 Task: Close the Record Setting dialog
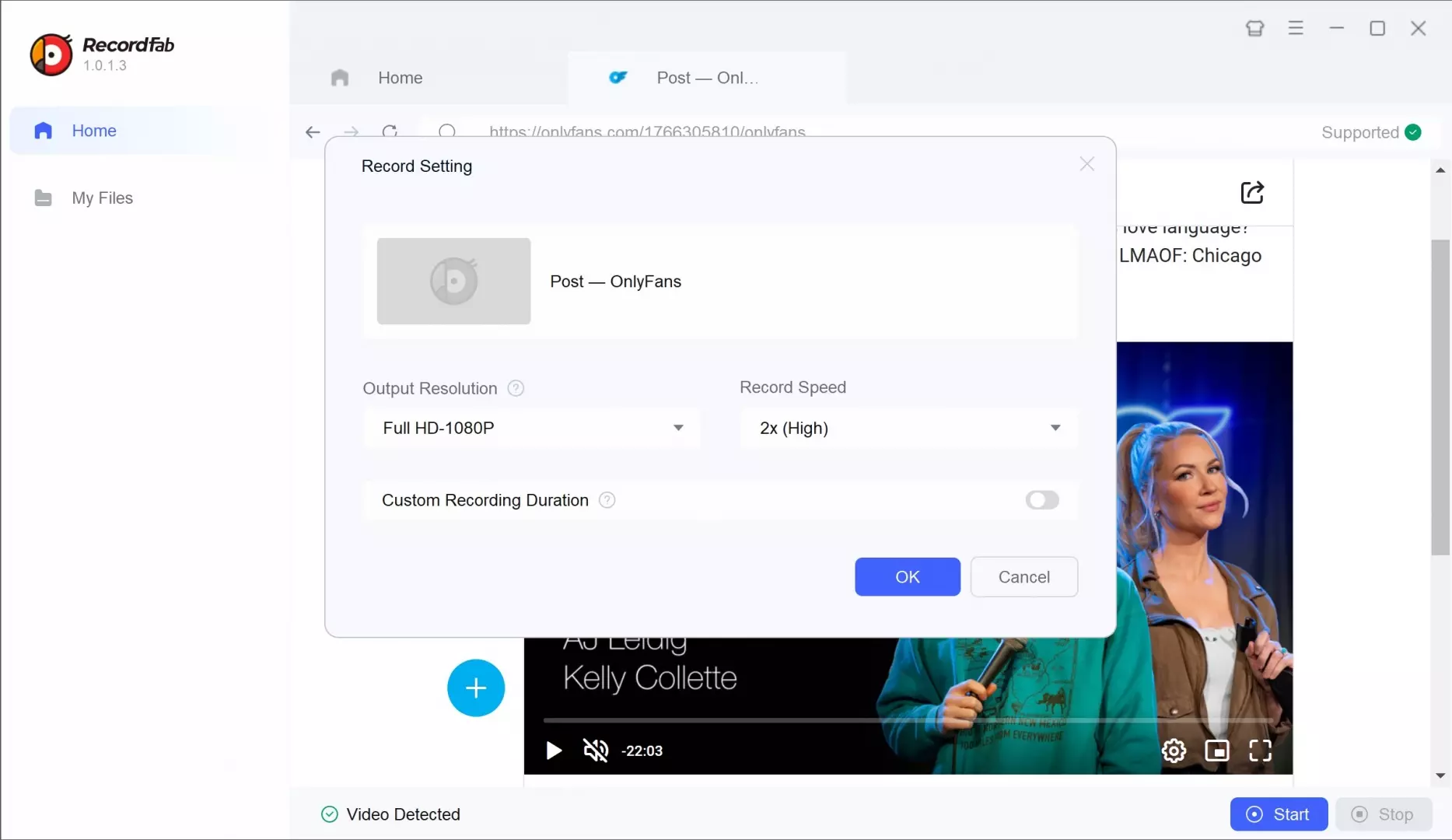pos(1087,164)
